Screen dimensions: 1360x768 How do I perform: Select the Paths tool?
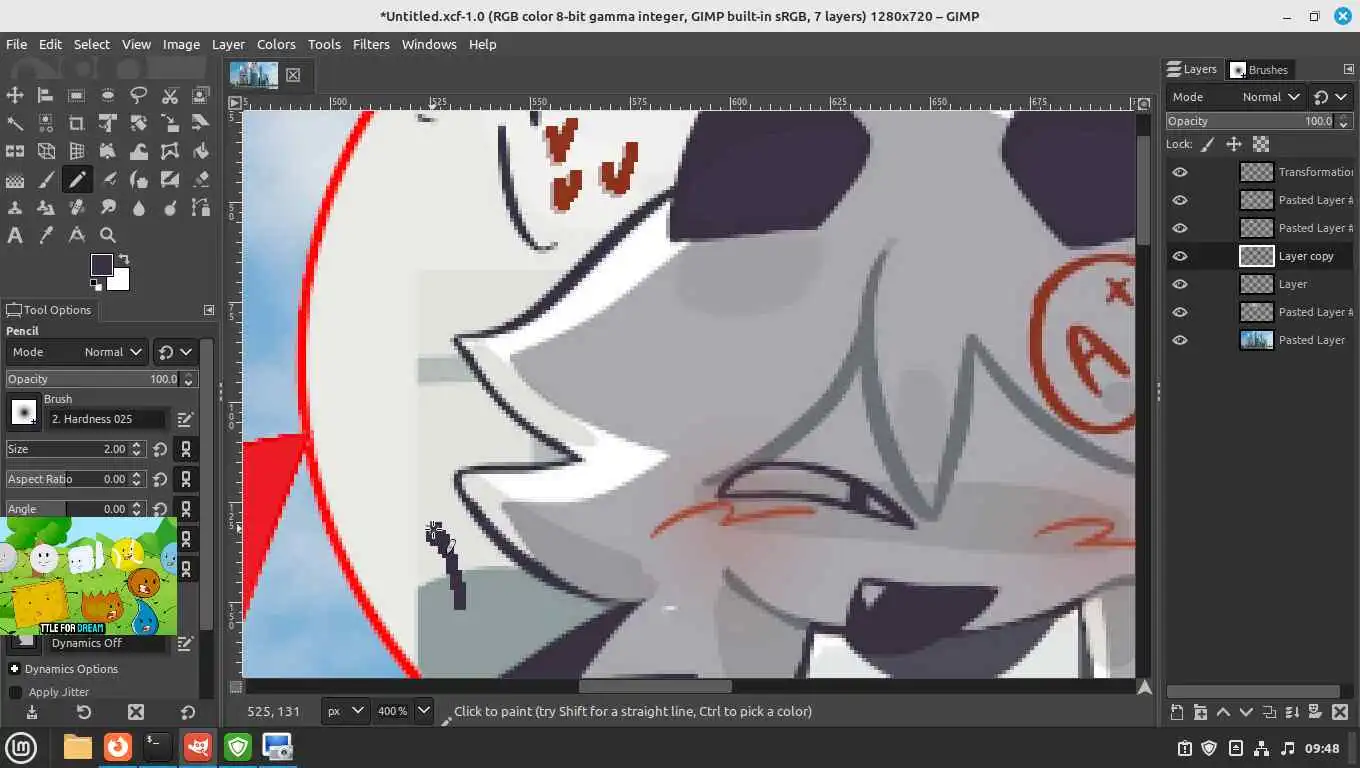click(x=200, y=207)
